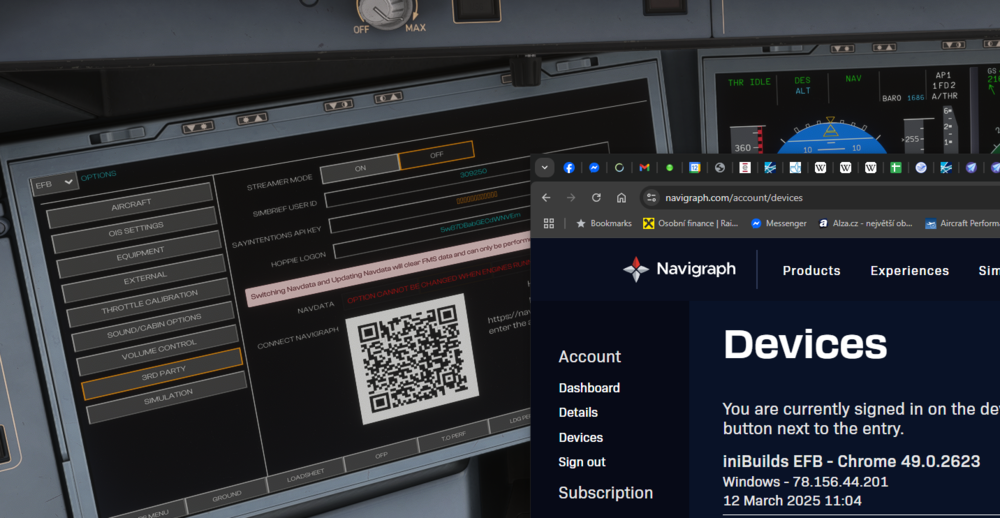
Task: Open the Google Calendar pinned tab
Action: click(x=695, y=168)
